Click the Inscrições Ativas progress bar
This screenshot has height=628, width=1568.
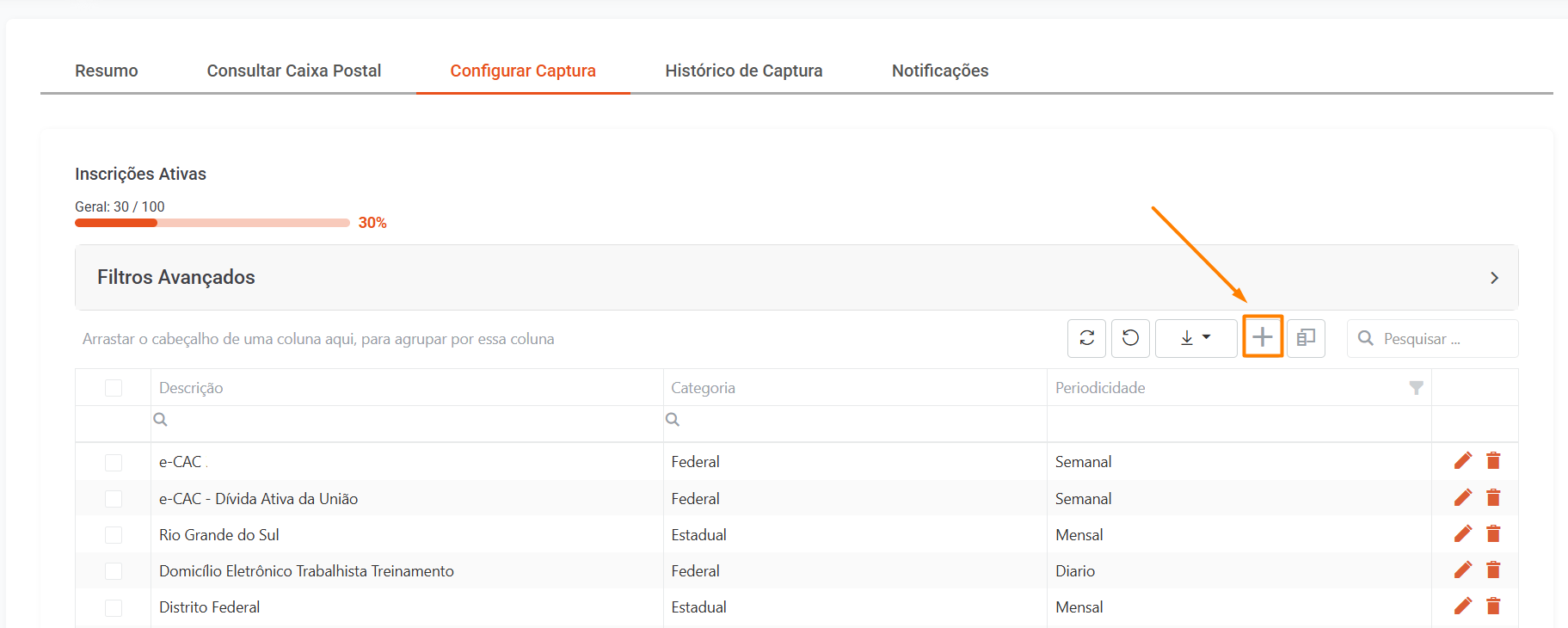[212, 223]
